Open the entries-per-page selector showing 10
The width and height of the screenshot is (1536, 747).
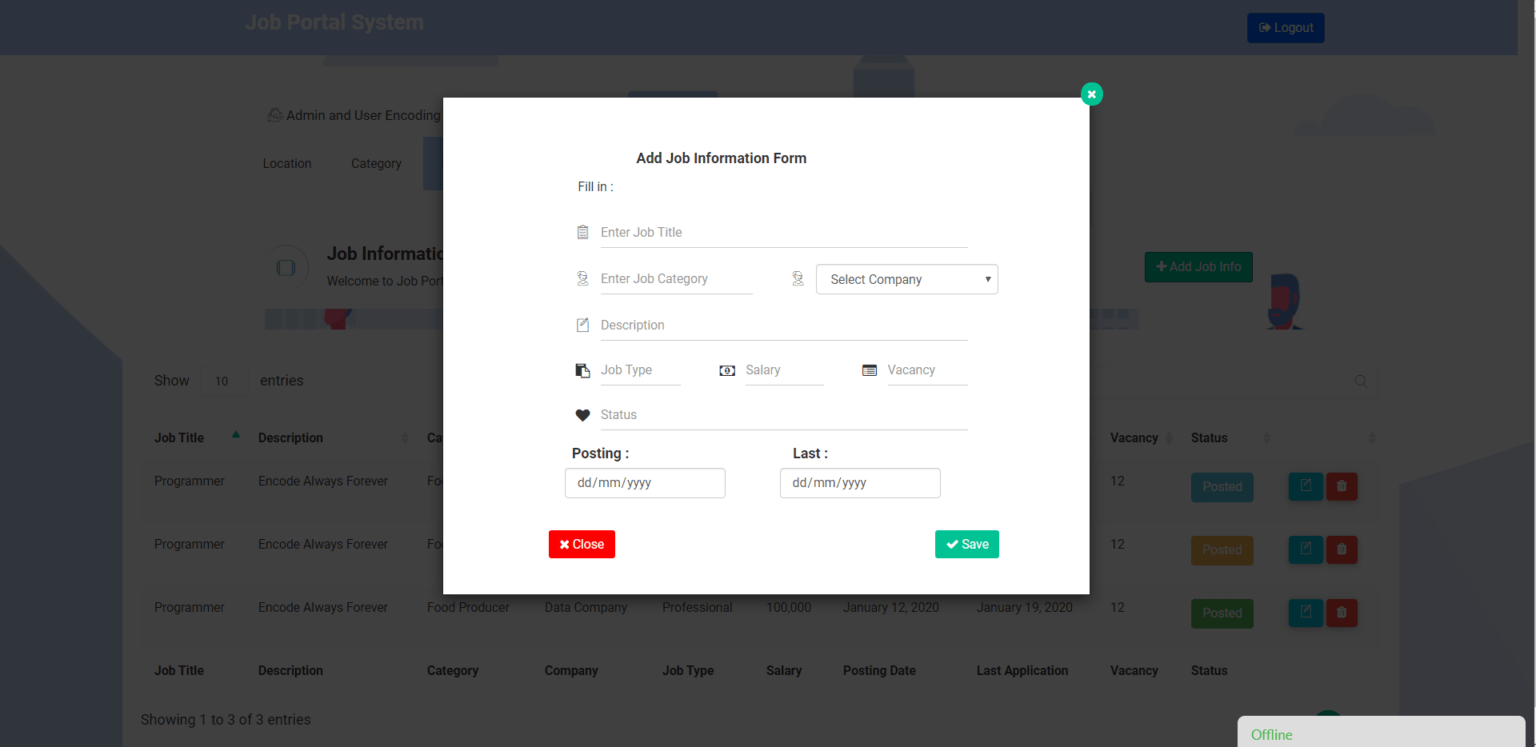point(225,381)
